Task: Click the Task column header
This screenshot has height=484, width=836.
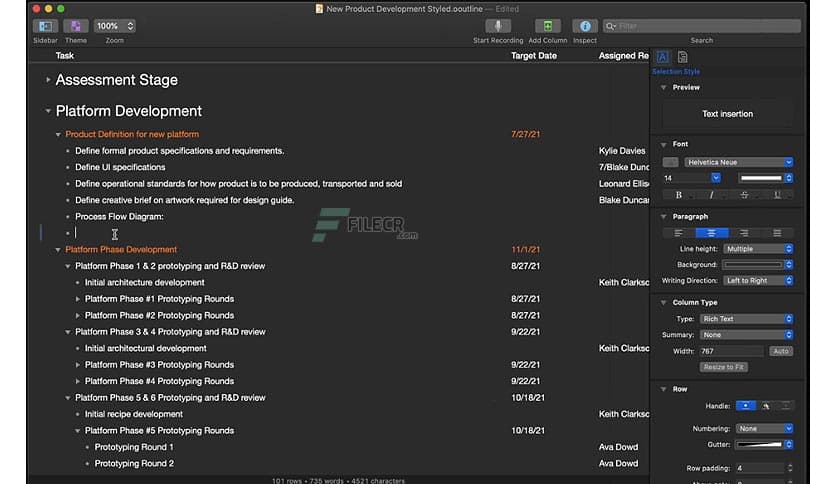Action: coord(65,55)
